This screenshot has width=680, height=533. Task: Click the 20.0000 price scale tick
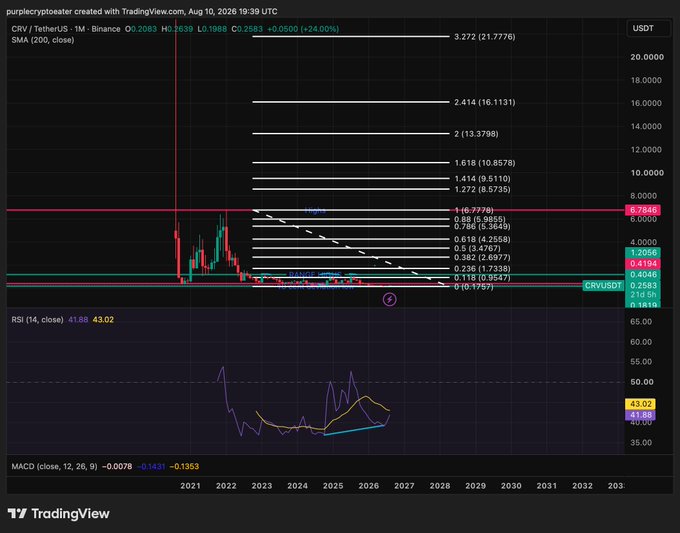[647, 57]
